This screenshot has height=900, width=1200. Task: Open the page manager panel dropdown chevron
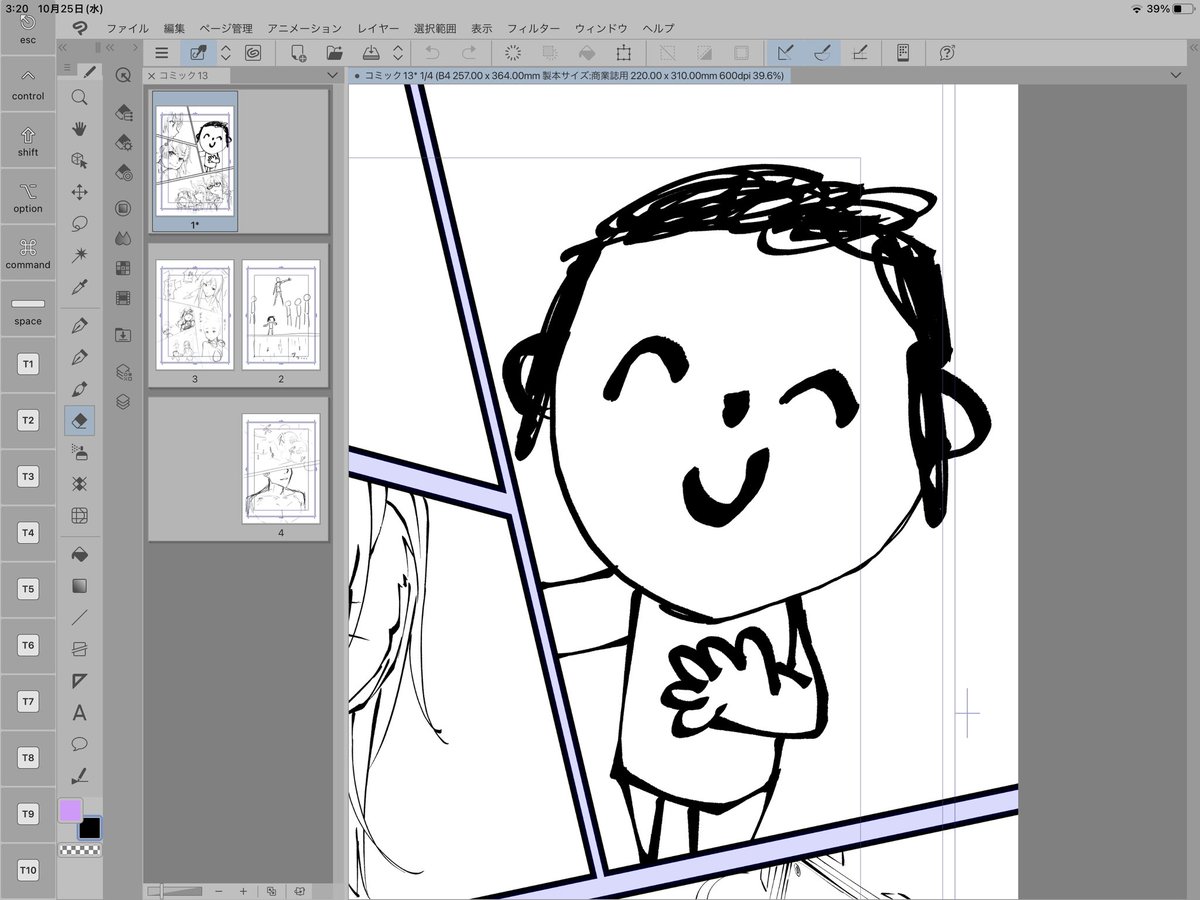(332, 76)
